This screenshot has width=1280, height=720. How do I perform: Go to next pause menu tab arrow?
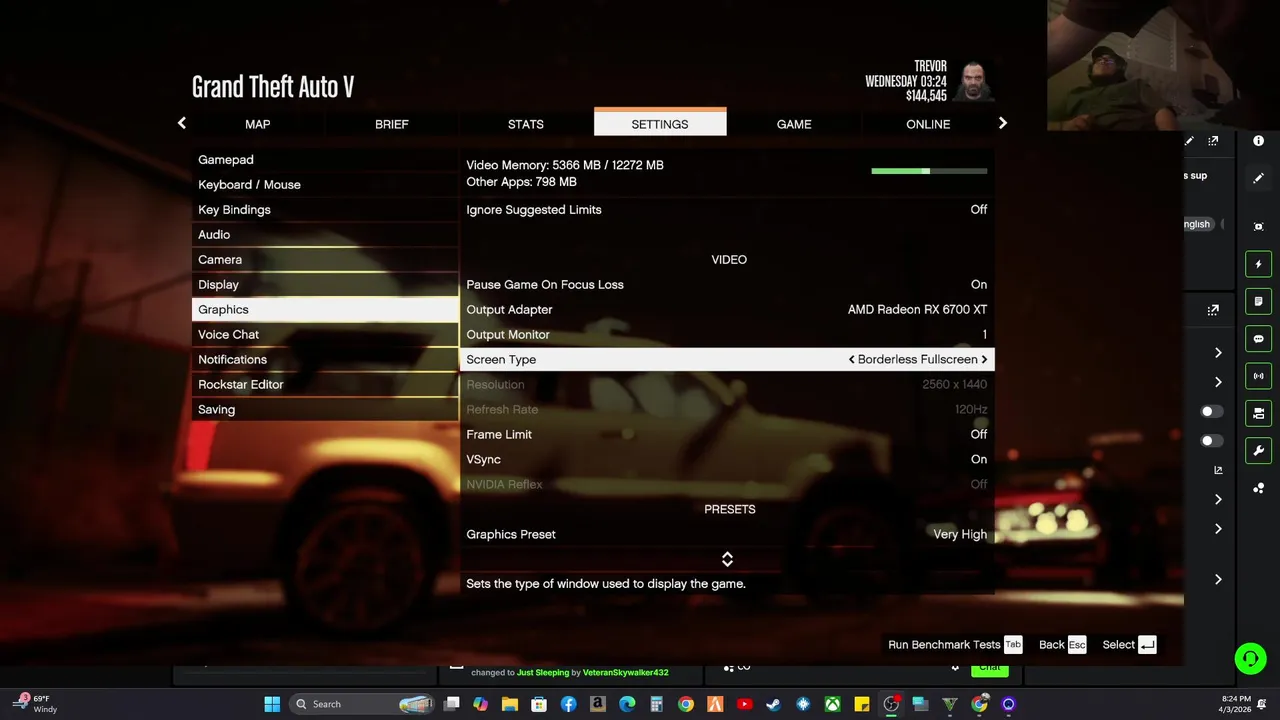pyautogui.click(x=1003, y=123)
